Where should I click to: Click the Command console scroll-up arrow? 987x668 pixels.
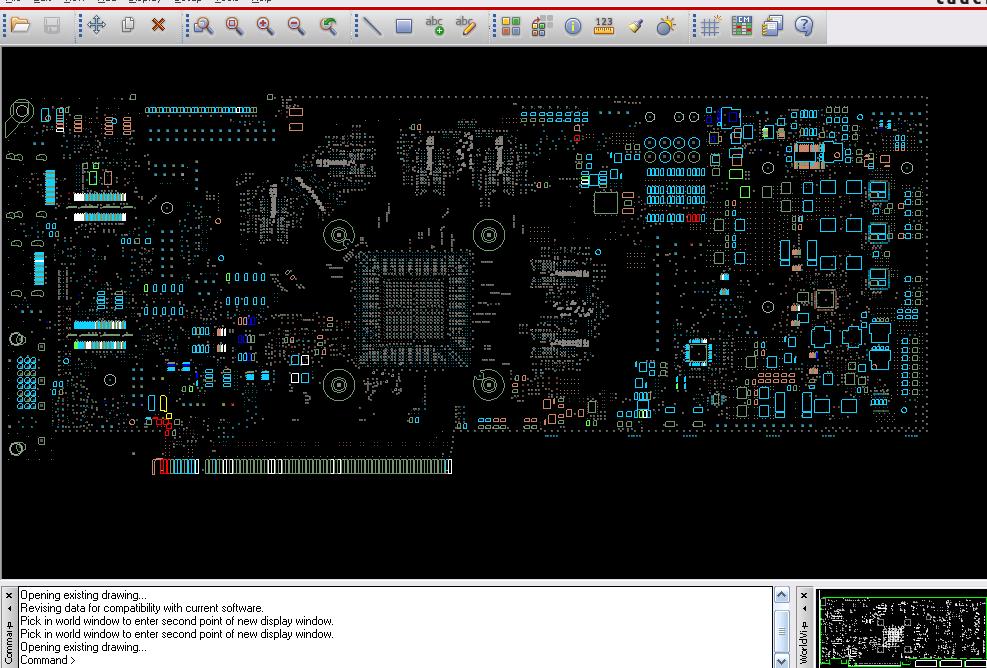click(782, 595)
